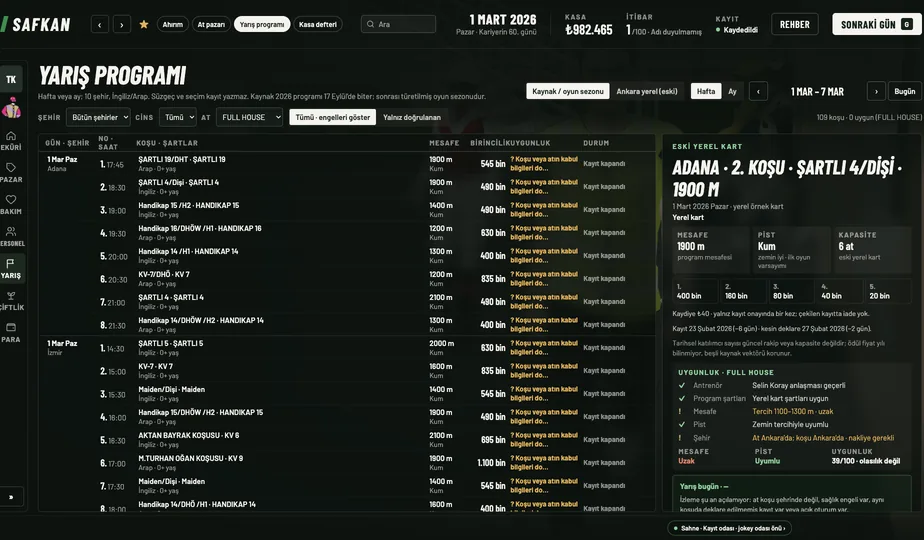Click the KOŞU · ŞARTLAR column header
924x540 pixels.
click(167, 143)
